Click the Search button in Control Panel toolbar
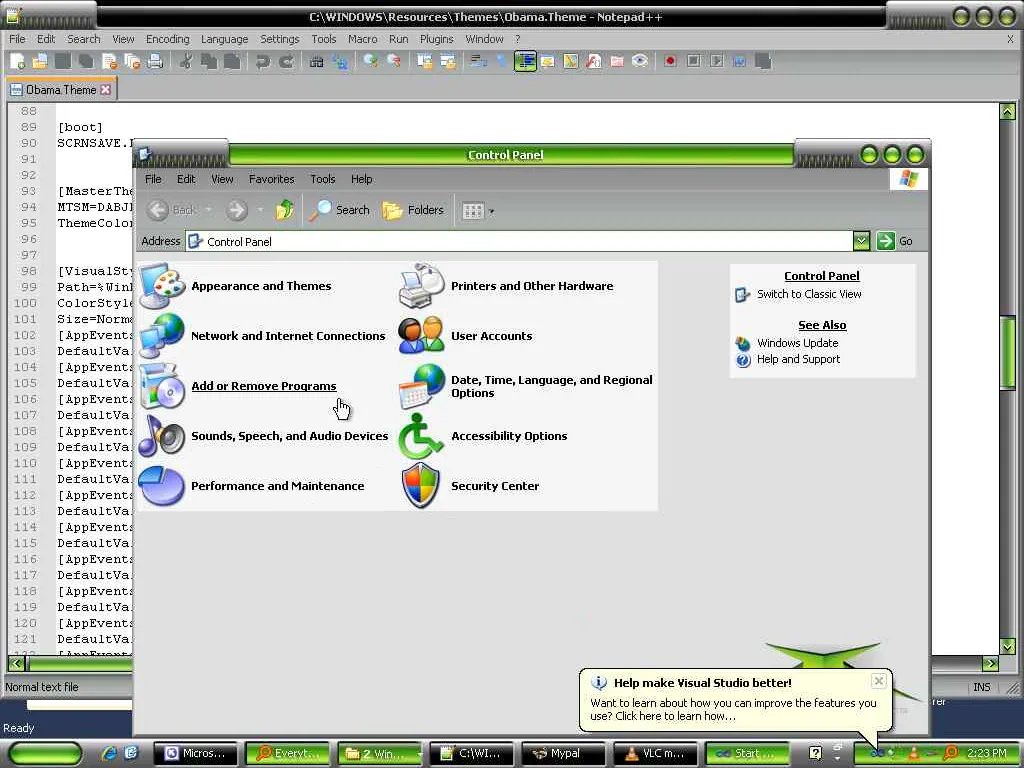The height and width of the screenshot is (768, 1024). tap(340, 210)
